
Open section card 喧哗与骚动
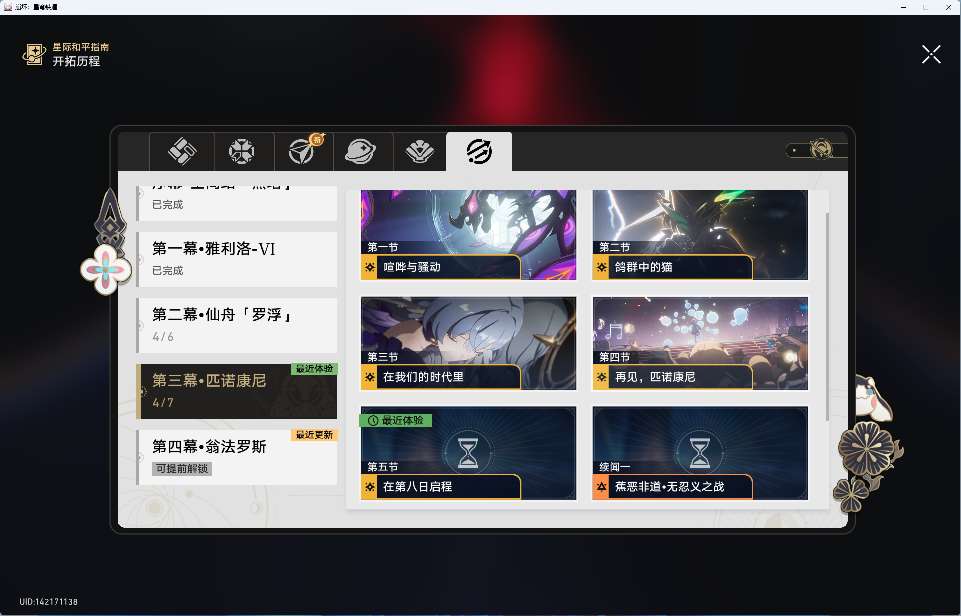tap(468, 235)
